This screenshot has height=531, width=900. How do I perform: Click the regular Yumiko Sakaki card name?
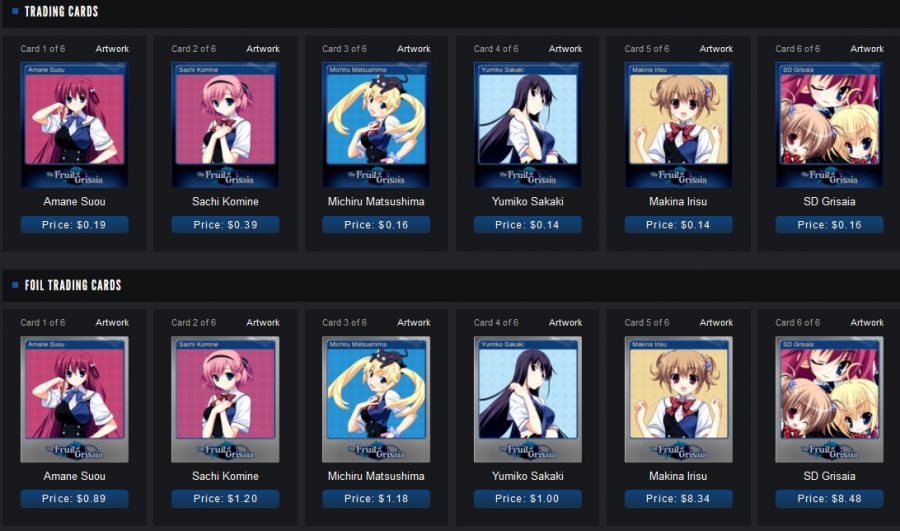527,201
